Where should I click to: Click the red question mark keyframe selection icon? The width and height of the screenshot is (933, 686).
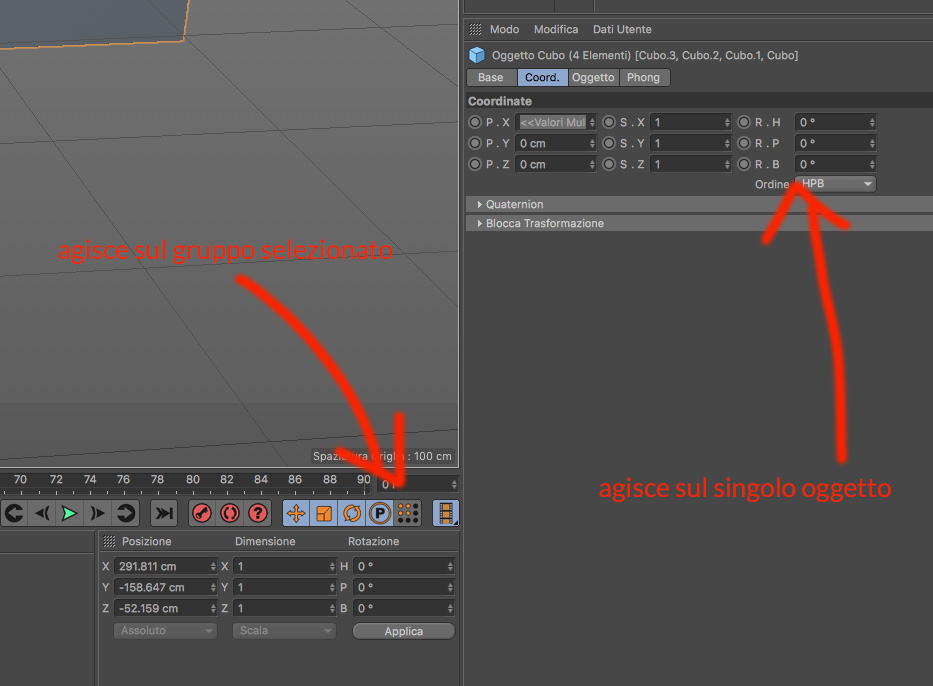(258, 513)
